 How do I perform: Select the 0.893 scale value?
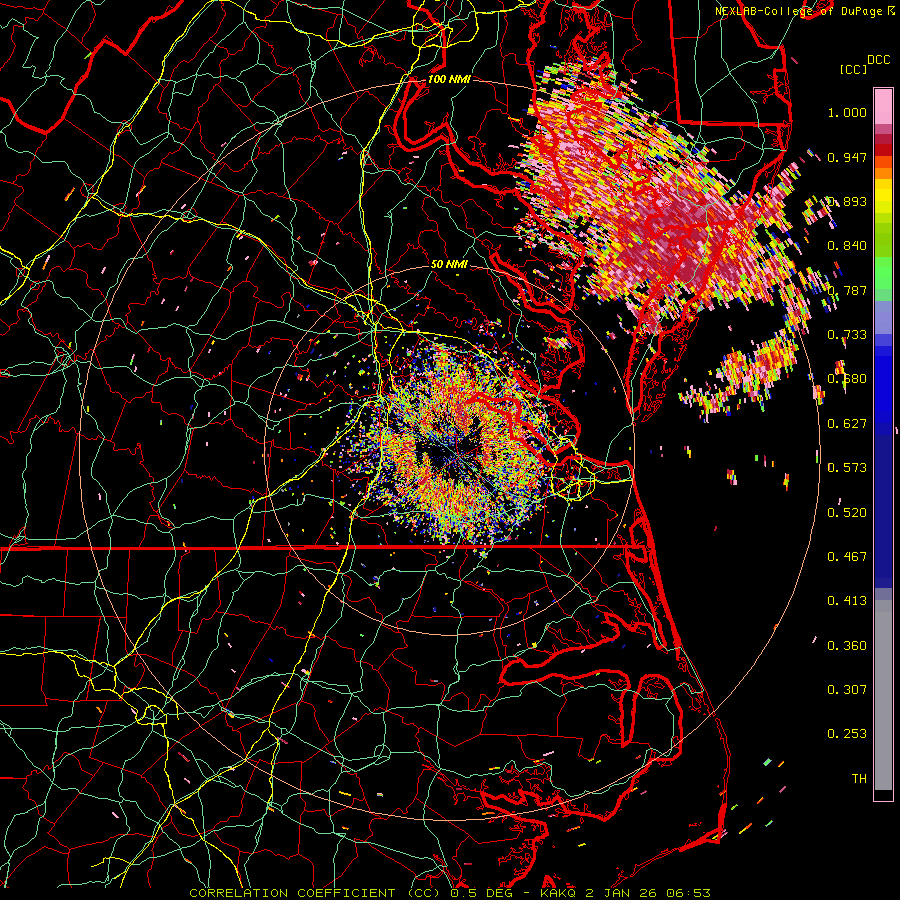click(847, 201)
